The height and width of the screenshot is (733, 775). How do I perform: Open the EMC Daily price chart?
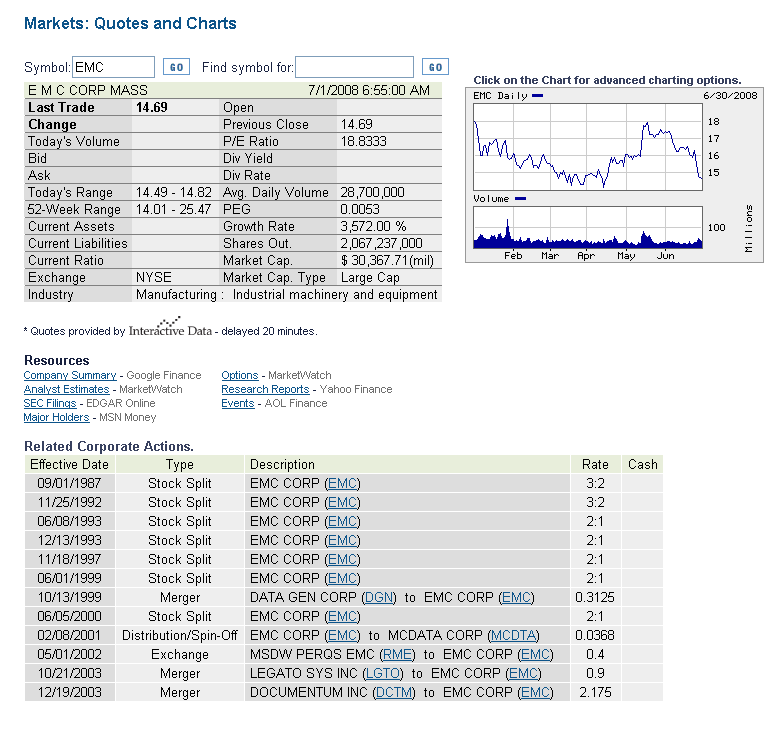tap(614, 175)
